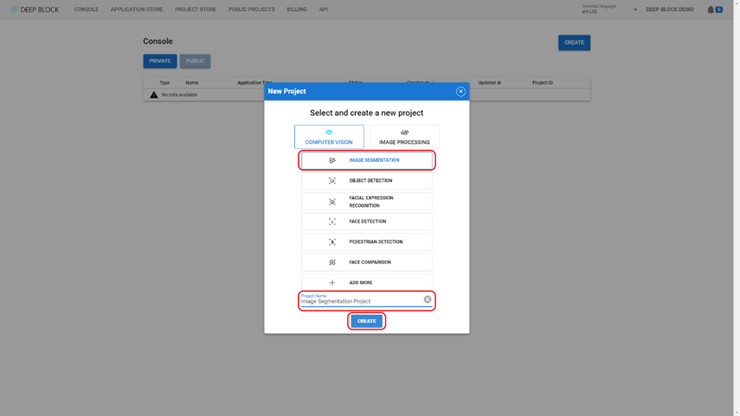
Task: Open the Public Projects menu
Action: (252, 9)
